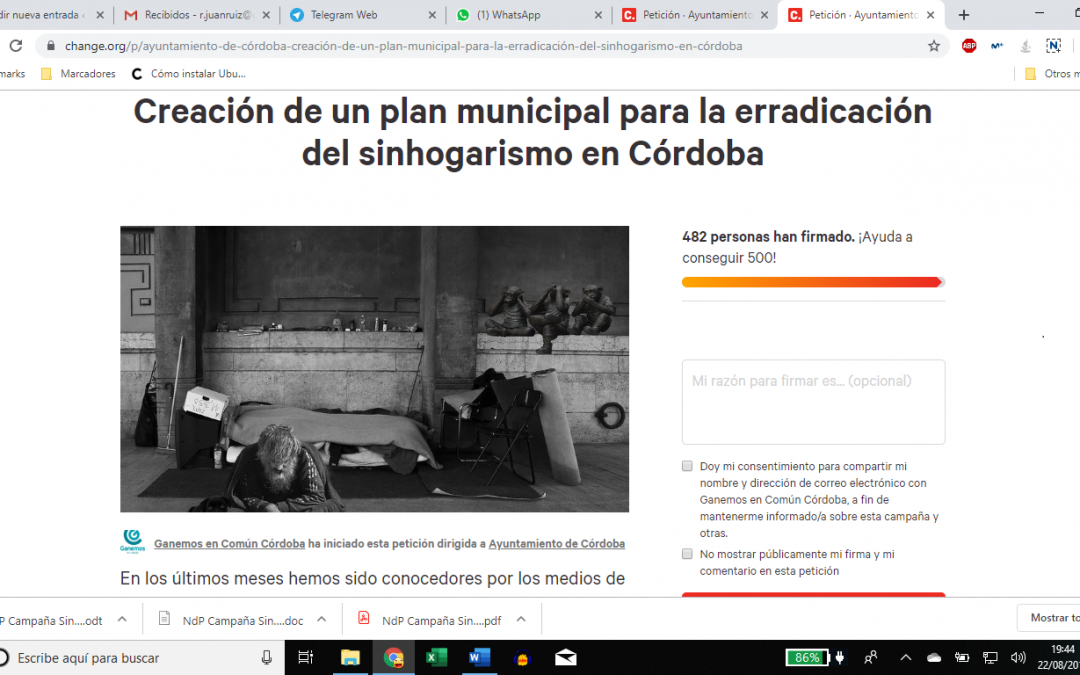Follow the Ayuntamiento de Córdoba link
Screen dimensions: 1080x675
pos(556,544)
